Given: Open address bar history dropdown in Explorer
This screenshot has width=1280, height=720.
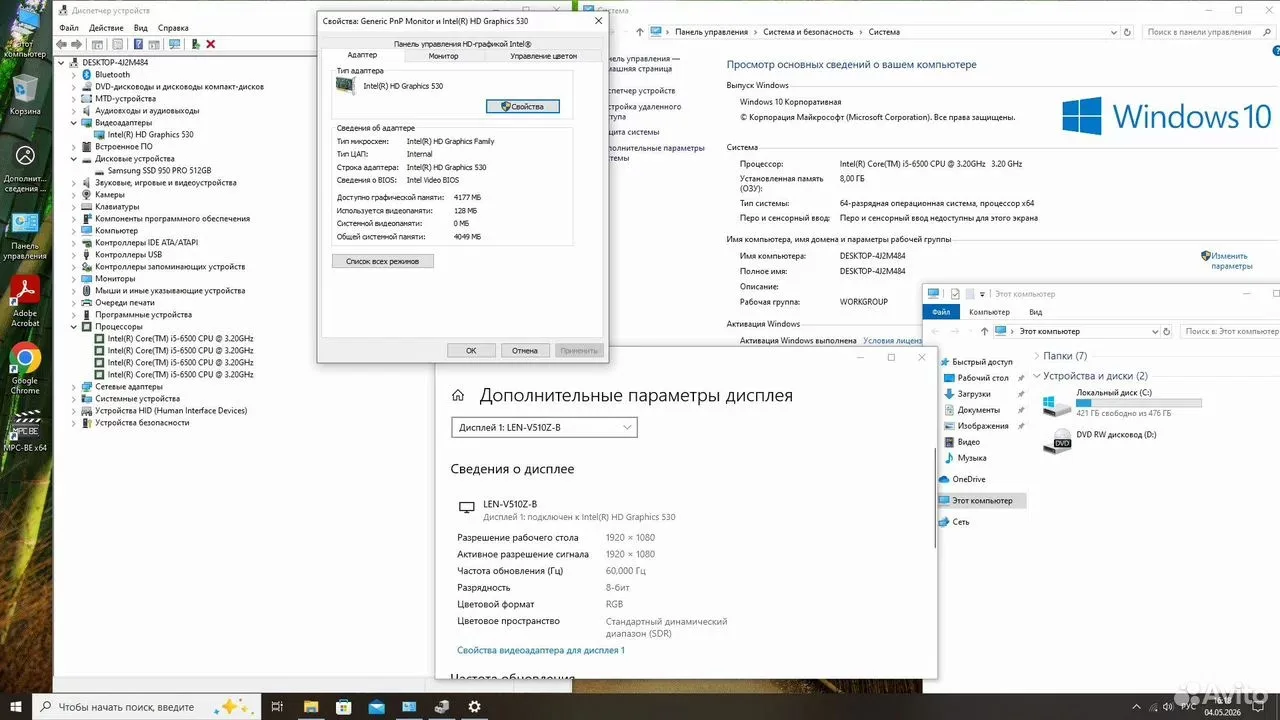Looking at the screenshot, I should click(1153, 331).
